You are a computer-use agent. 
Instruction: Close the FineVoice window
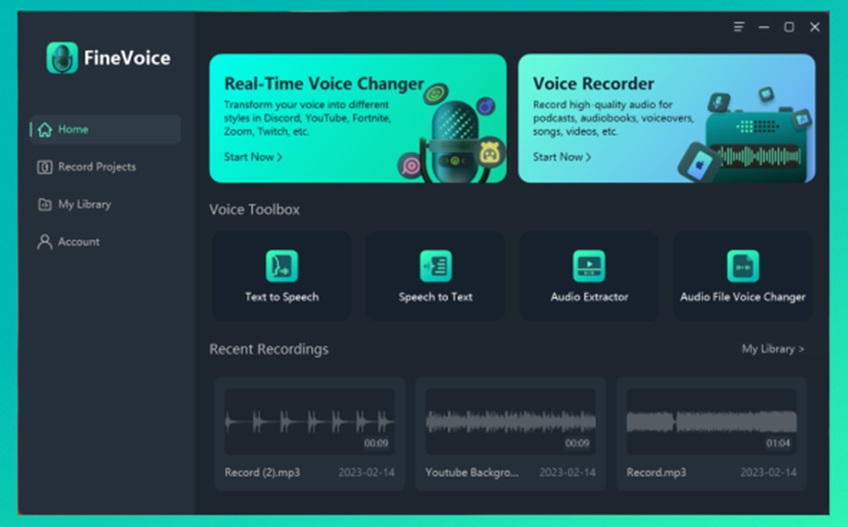point(814,27)
